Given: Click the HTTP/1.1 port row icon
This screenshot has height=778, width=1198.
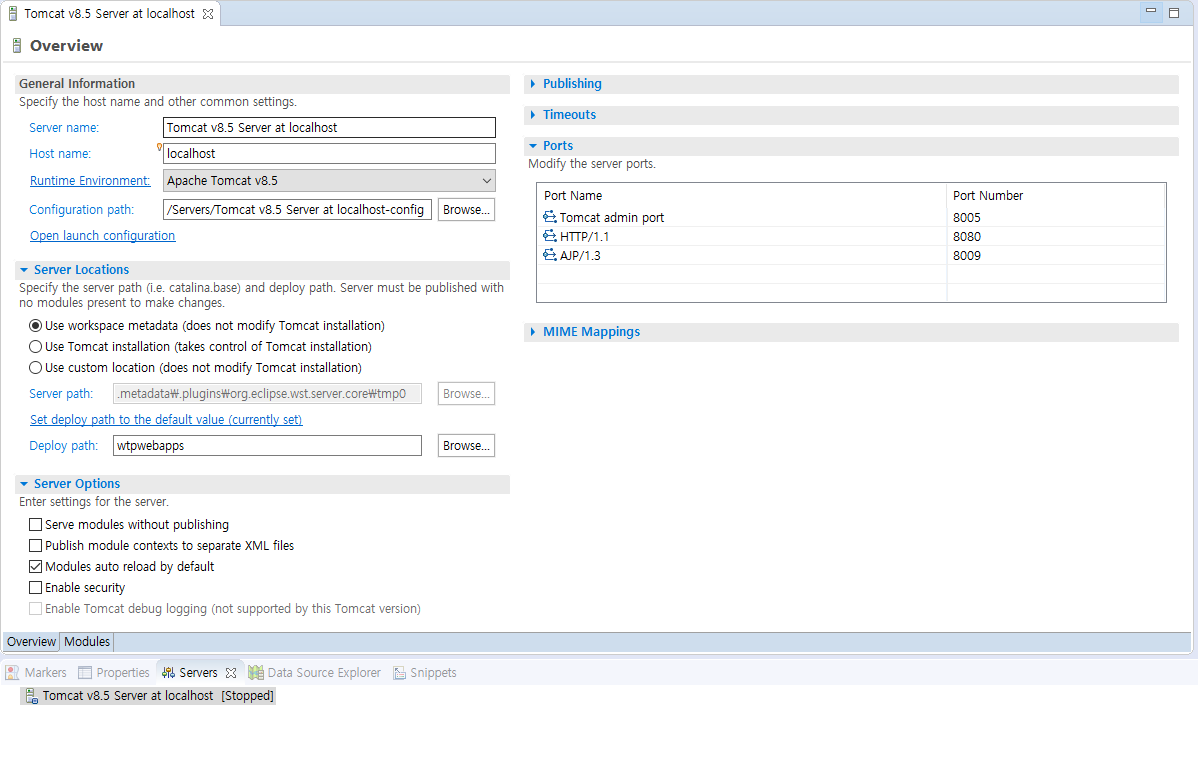Looking at the screenshot, I should pyautogui.click(x=549, y=236).
